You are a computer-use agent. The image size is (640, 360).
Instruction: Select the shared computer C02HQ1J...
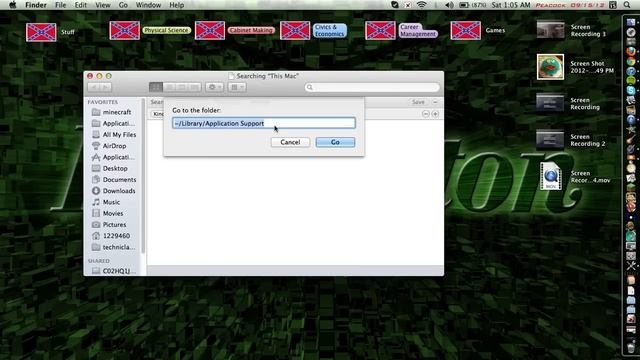tap(113, 271)
